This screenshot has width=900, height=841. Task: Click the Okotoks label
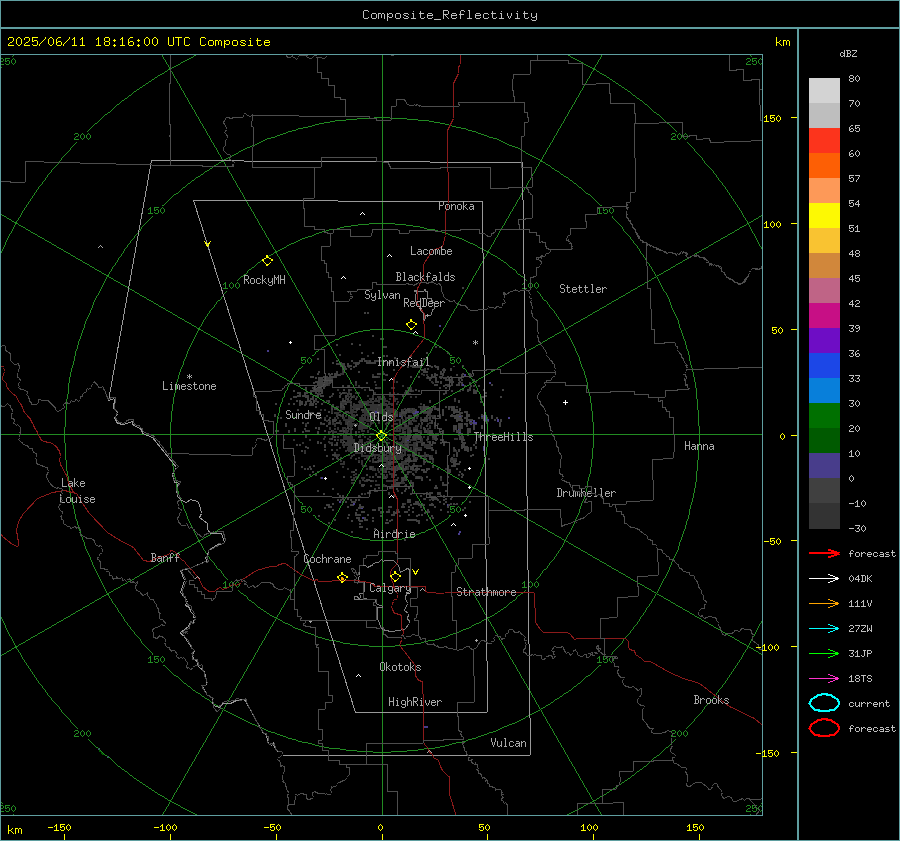point(400,666)
